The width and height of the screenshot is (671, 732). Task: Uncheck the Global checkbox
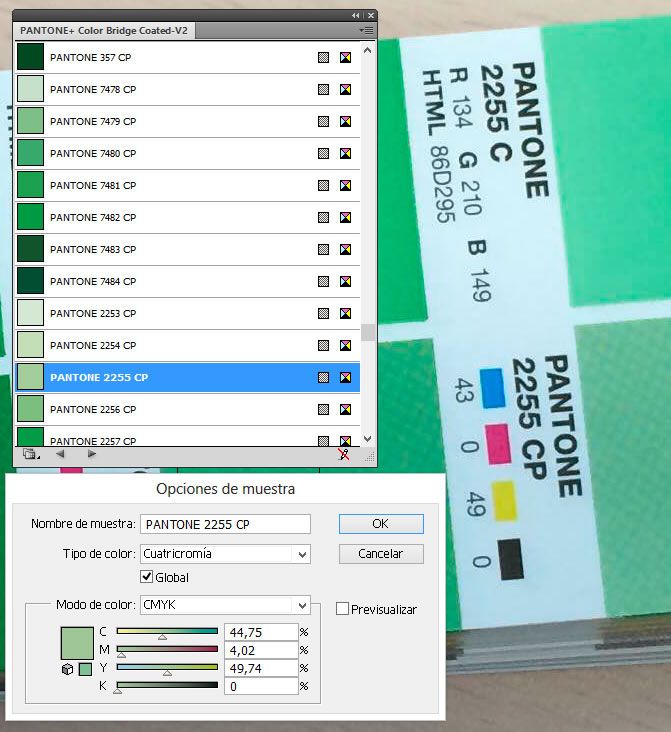click(147, 577)
